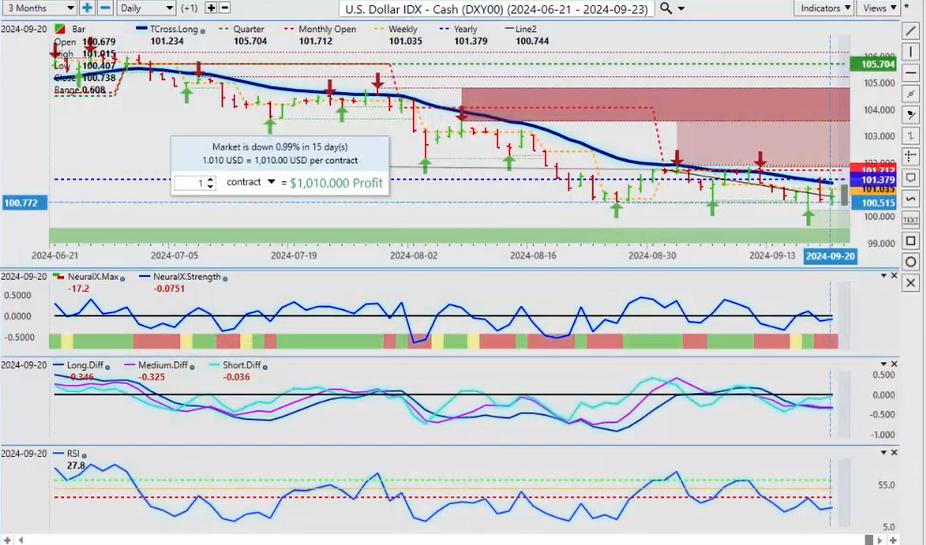Choose the TEXT annotation tool

(911, 219)
